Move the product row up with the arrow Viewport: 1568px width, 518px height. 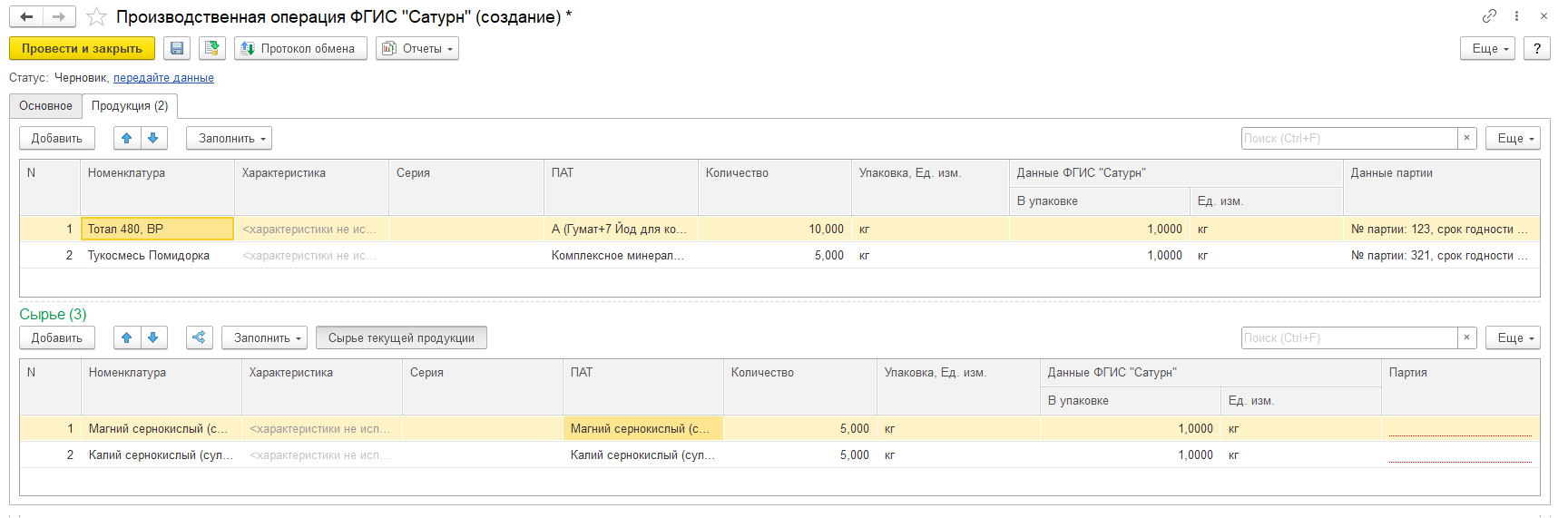(127, 138)
